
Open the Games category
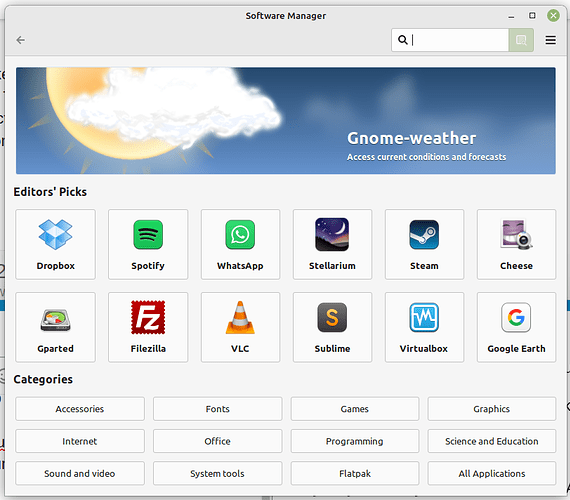click(x=355, y=409)
